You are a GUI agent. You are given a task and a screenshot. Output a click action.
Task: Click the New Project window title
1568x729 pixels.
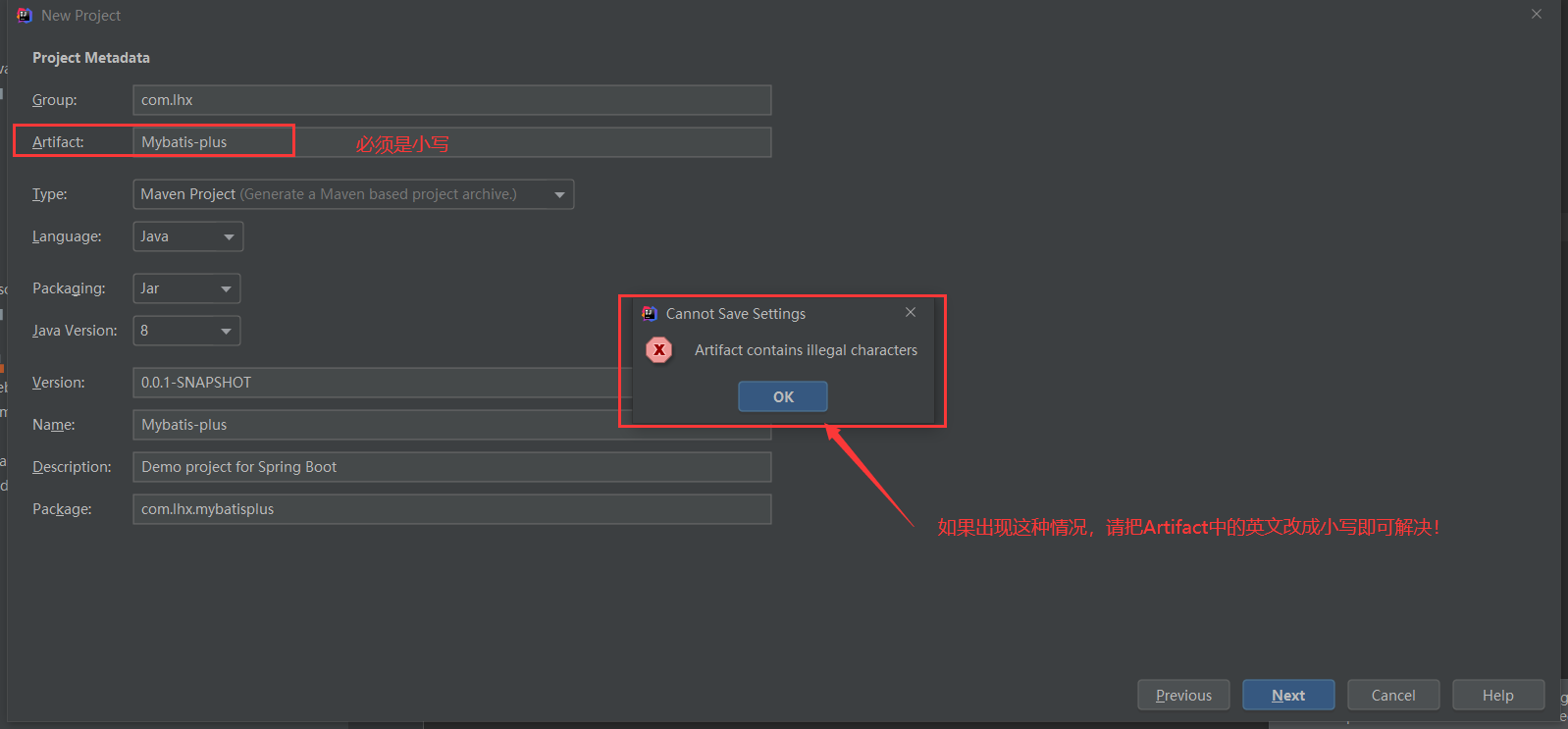80,16
